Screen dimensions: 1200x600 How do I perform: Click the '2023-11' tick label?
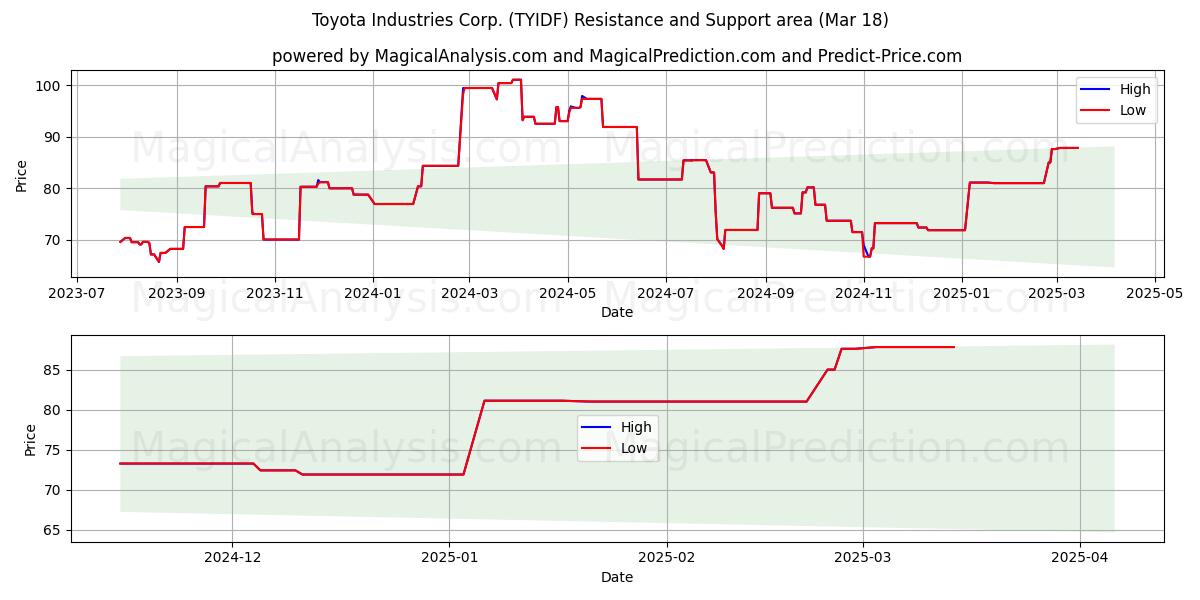275,293
